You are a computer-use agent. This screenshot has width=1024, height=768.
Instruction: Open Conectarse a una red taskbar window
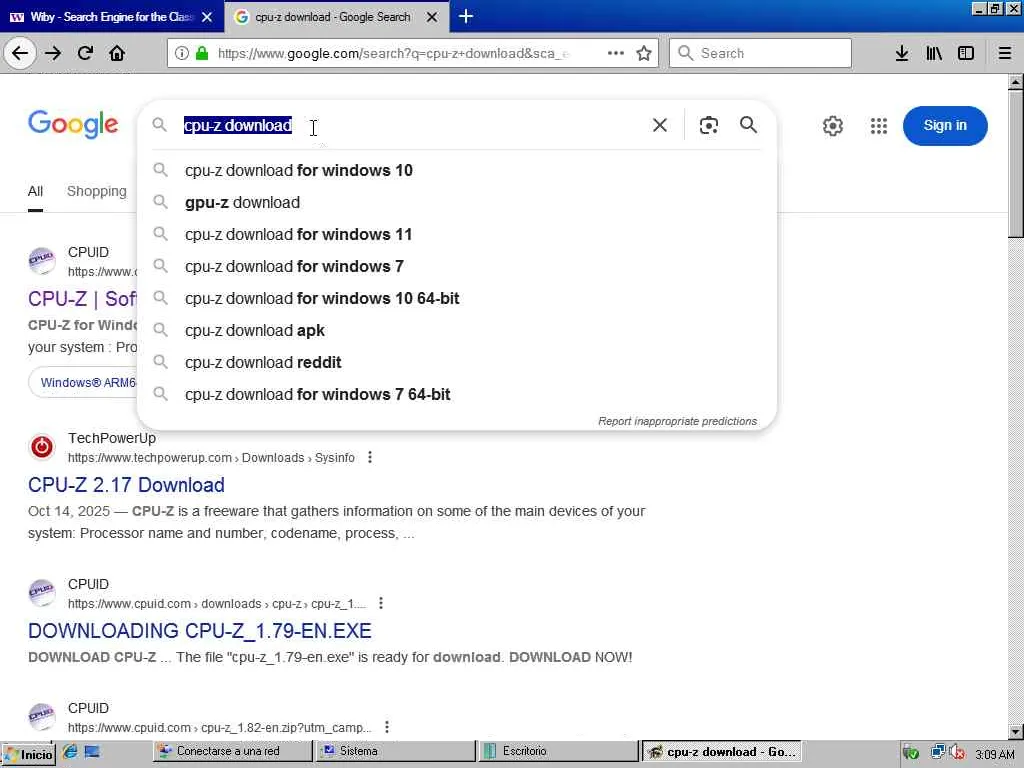coord(232,751)
